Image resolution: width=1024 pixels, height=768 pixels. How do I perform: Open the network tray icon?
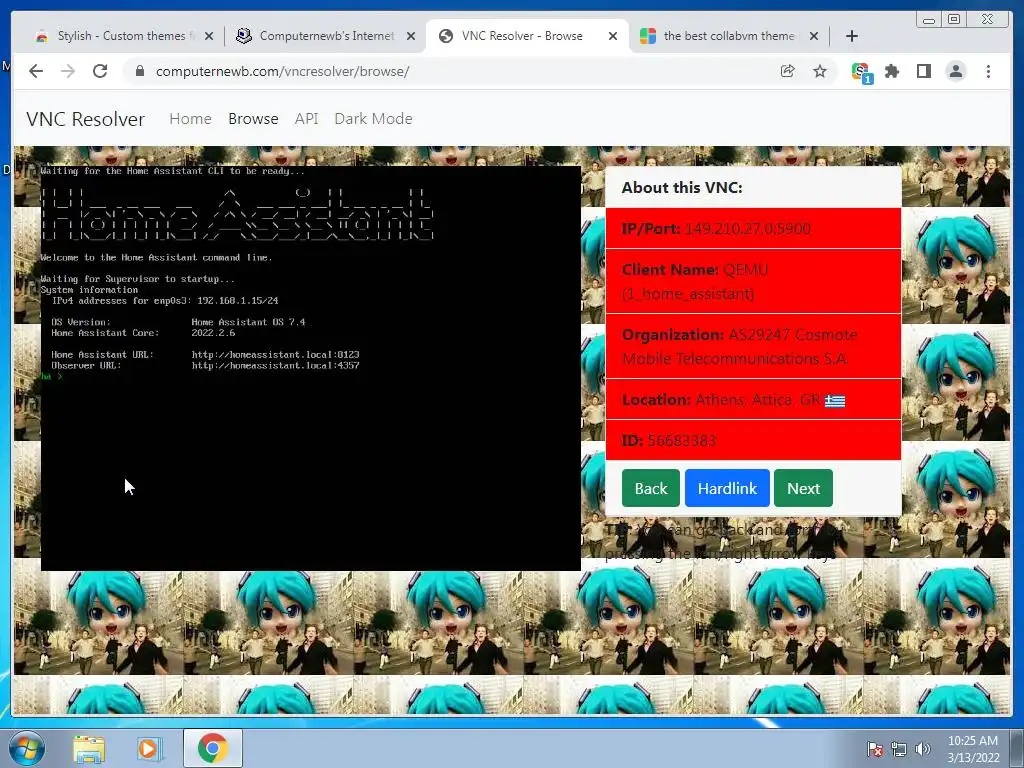pyautogui.click(x=899, y=749)
